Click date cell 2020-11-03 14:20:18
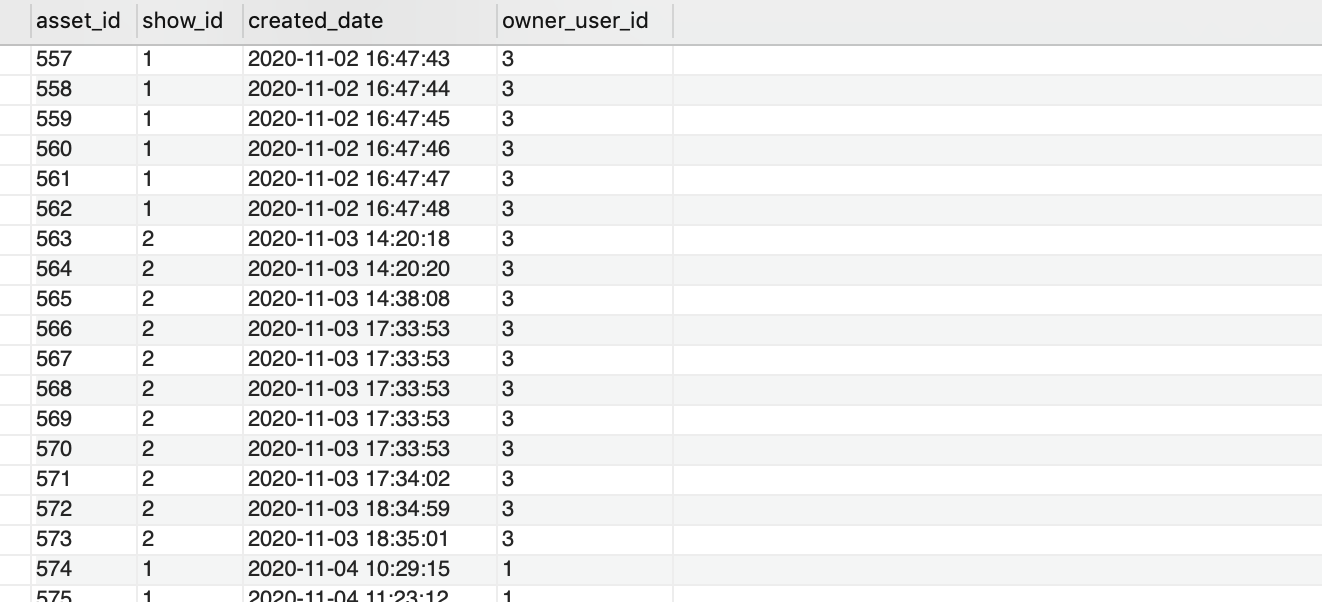This screenshot has height=602, width=1322. coord(349,239)
